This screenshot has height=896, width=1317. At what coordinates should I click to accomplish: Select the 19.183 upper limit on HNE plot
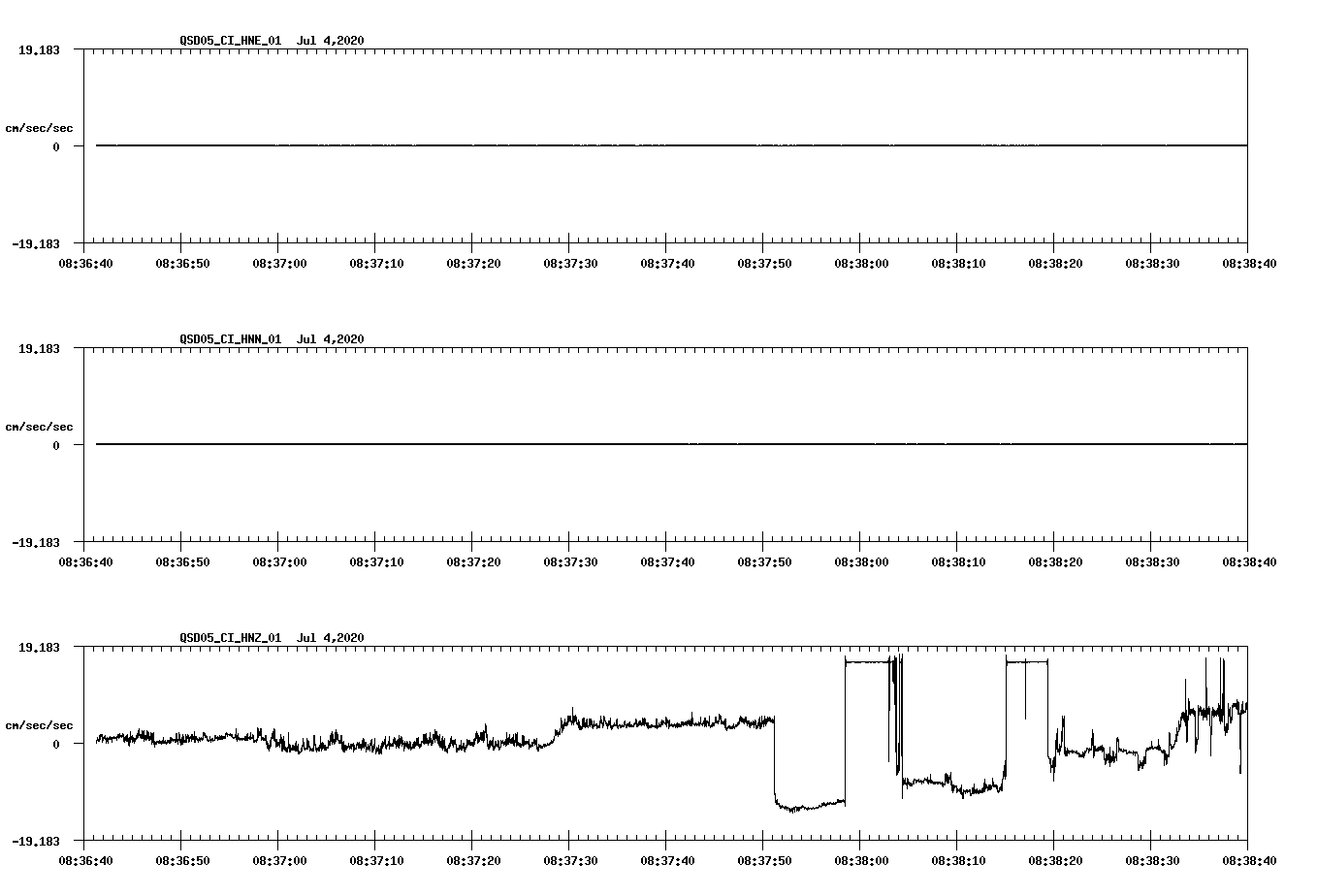[x=39, y=49]
